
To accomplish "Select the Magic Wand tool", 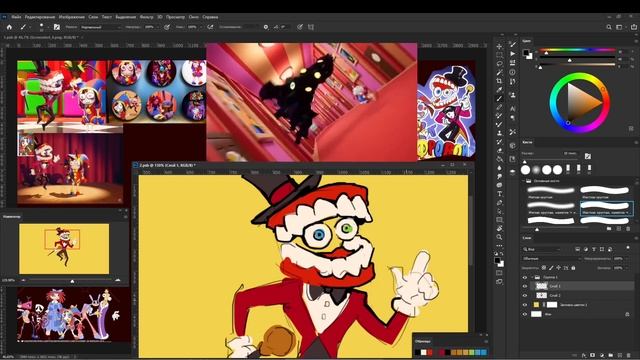I will point(499,72).
